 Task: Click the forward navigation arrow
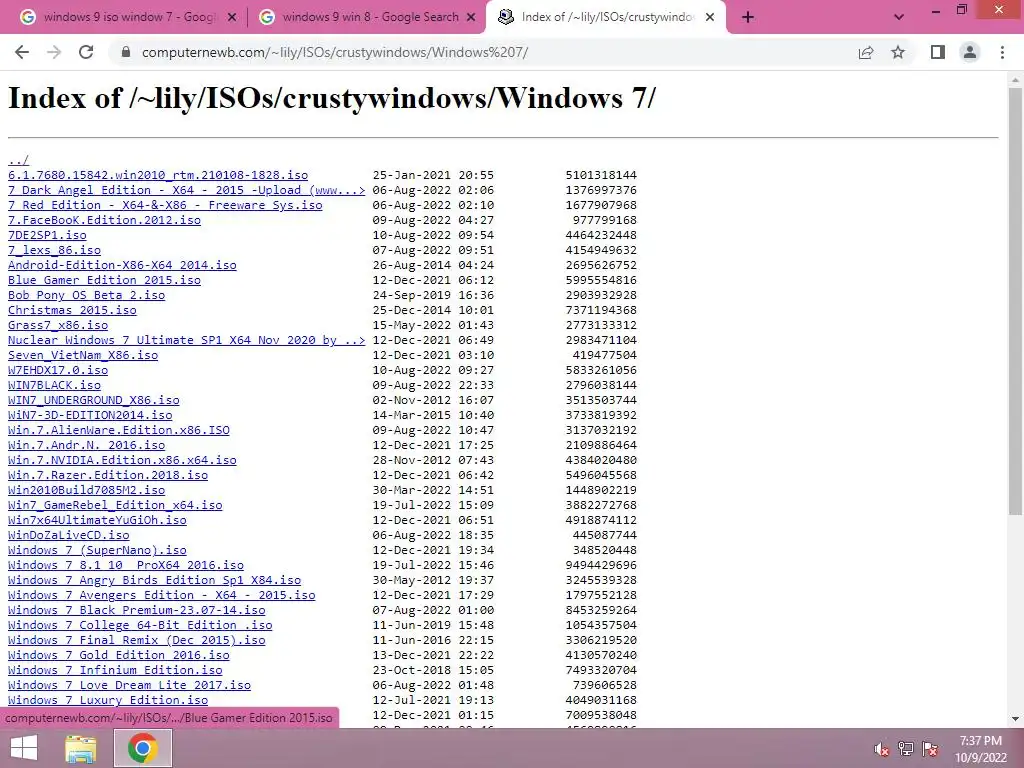tap(54, 52)
